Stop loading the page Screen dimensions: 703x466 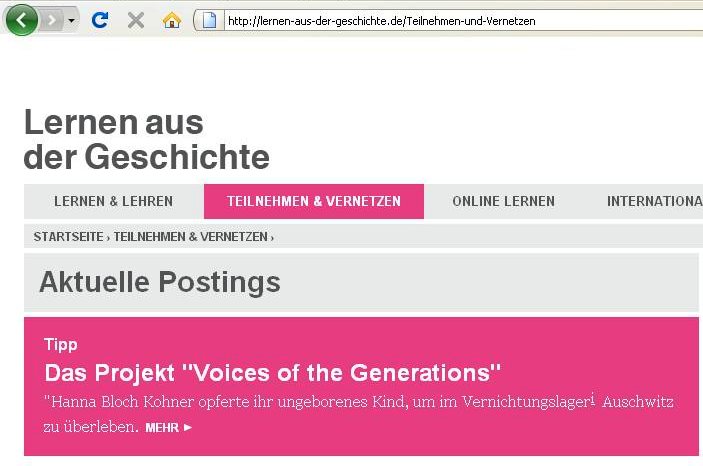tap(136, 19)
